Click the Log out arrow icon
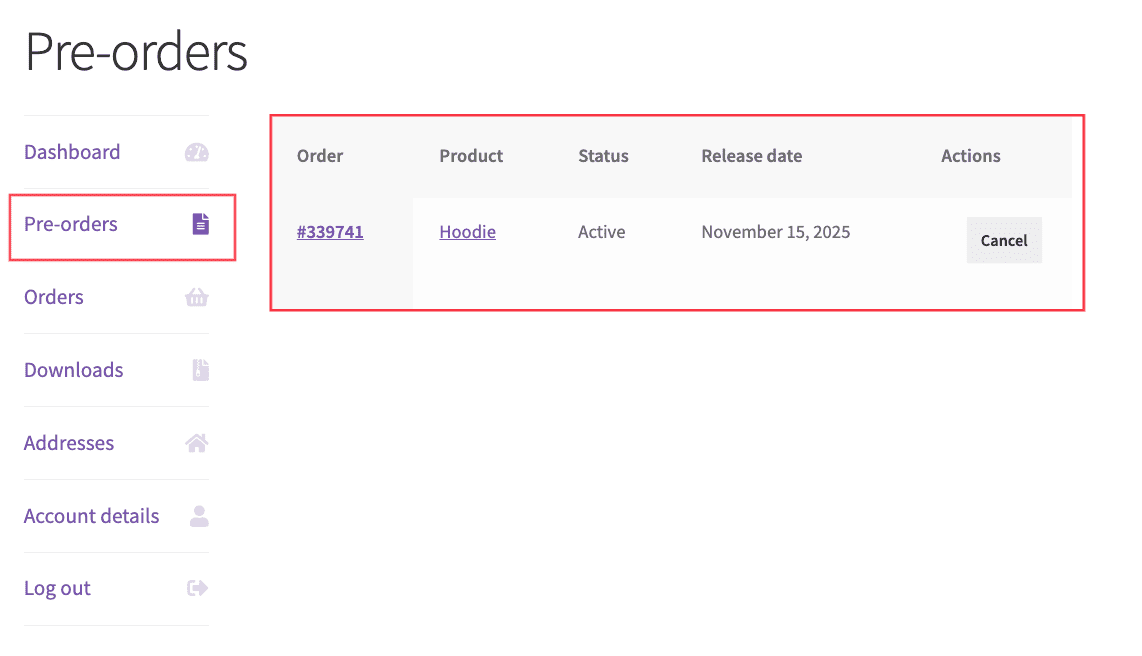Viewport: 1142px width, 656px height. (x=197, y=588)
